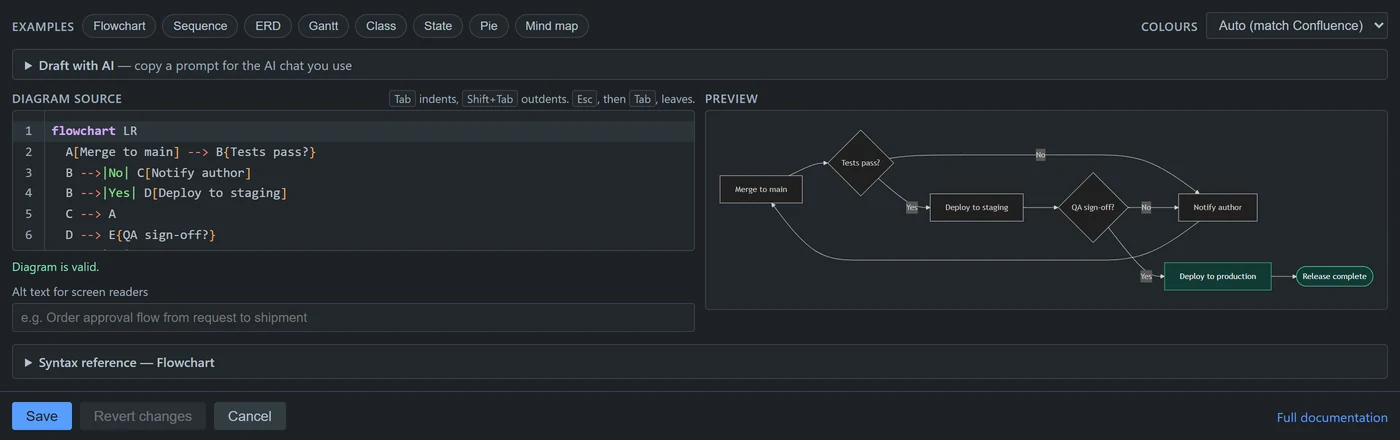The image size is (1400, 440).
Task: Load the ERD example diagram
Action: pos(268,26)
